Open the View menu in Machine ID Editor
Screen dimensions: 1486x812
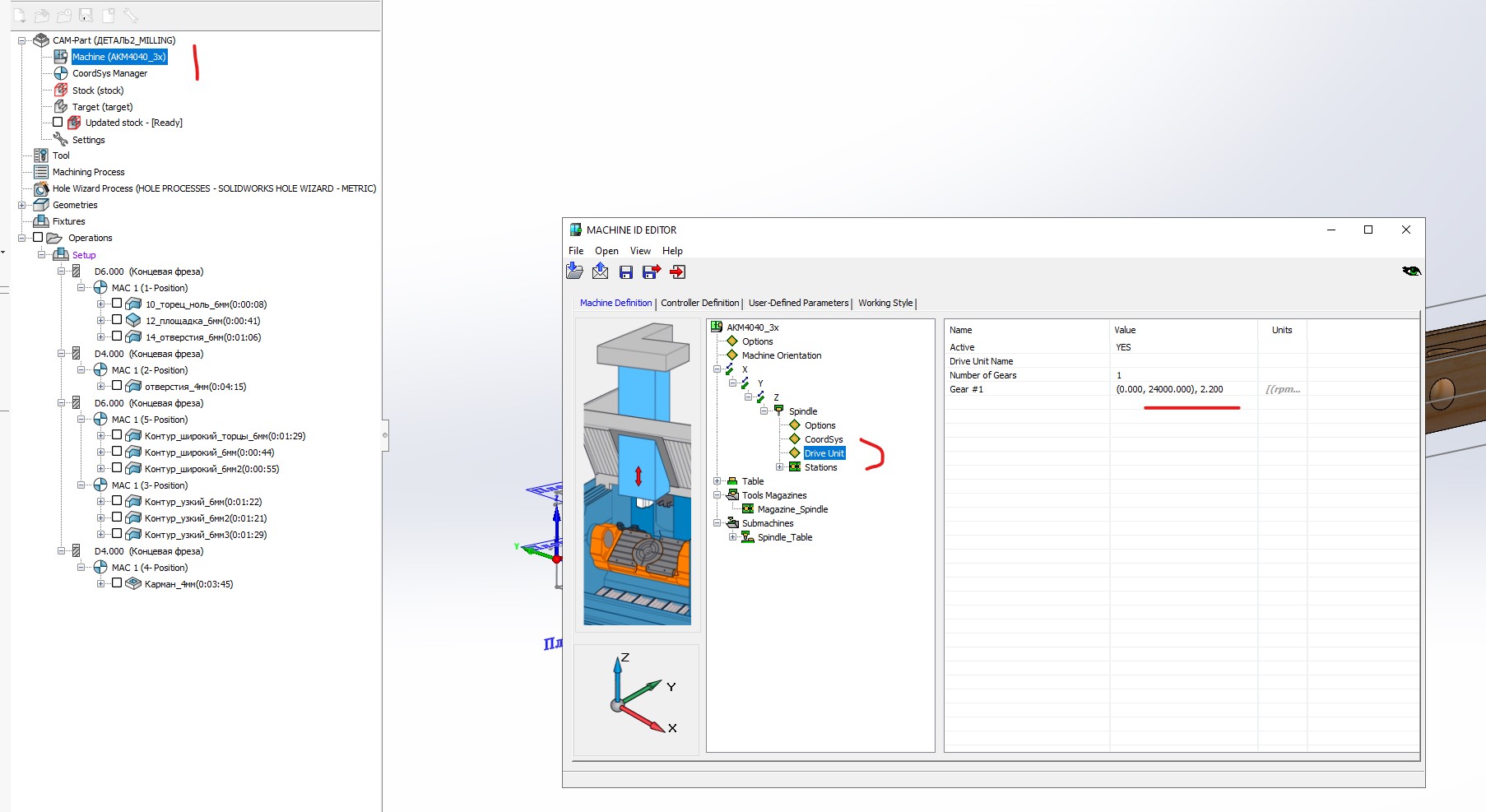click(640, 251)
